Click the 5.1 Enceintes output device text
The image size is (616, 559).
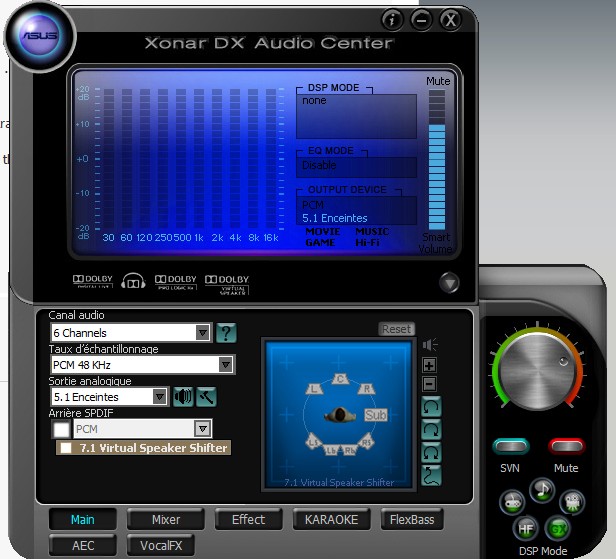[335, 218]
